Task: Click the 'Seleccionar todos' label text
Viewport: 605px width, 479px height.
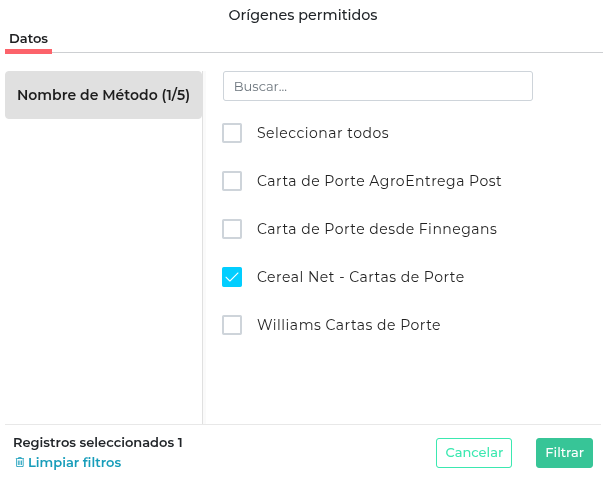Action: coord(322,133)
